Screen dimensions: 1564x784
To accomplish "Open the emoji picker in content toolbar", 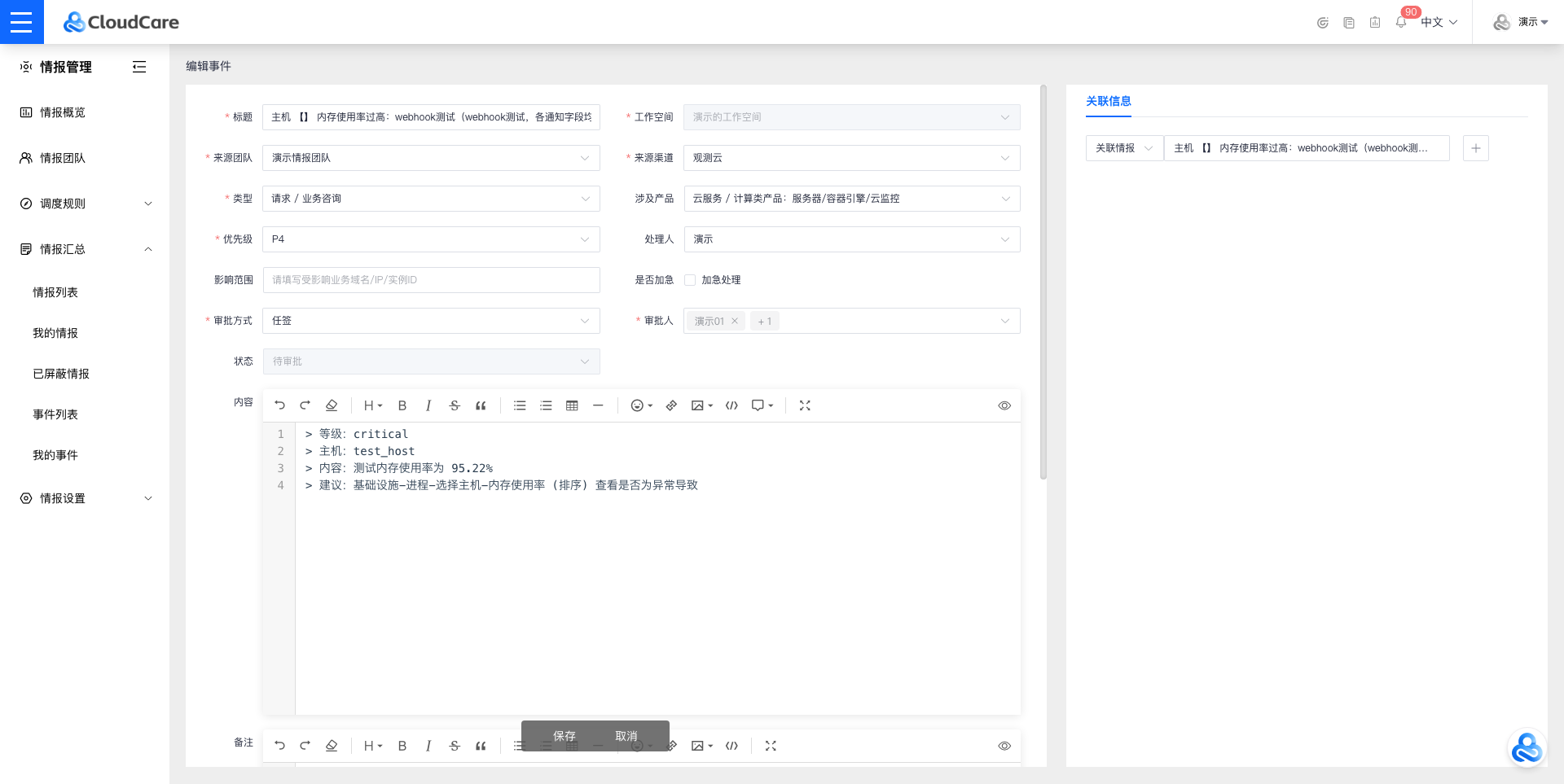I will coord(641,405).
